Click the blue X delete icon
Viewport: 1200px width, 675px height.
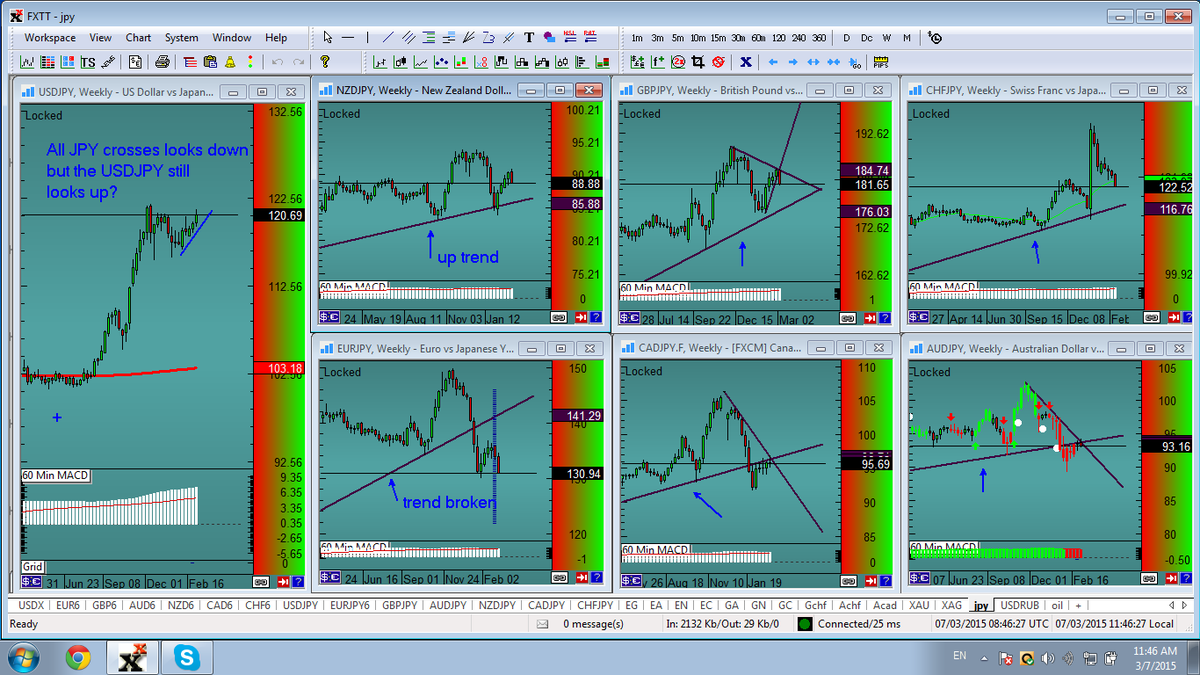point(746,62)
